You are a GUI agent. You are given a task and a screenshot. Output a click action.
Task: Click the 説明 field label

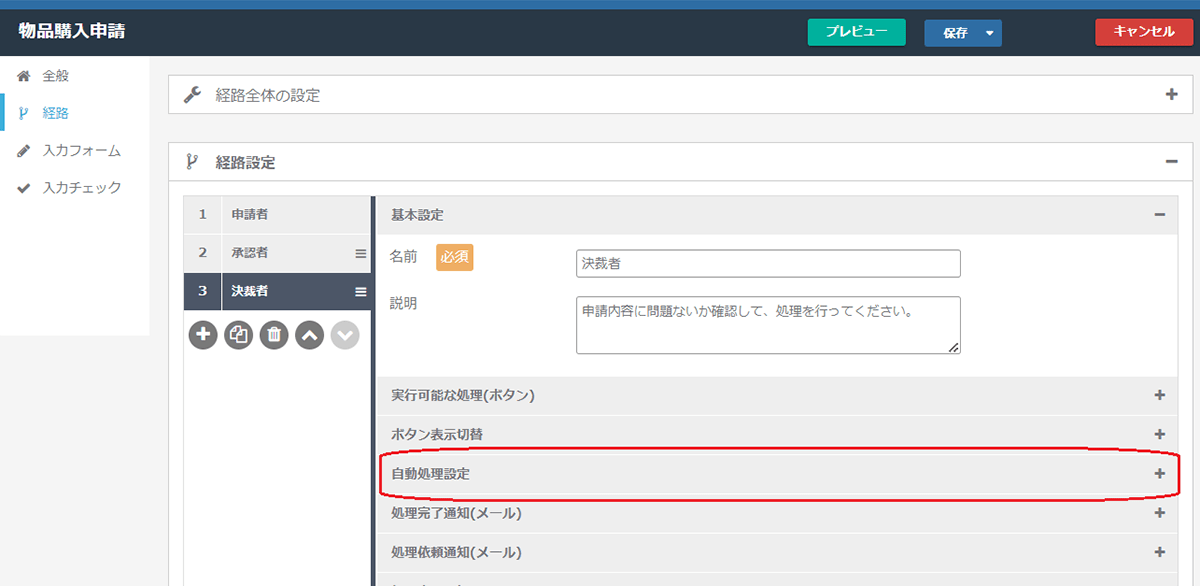[404, 303]
